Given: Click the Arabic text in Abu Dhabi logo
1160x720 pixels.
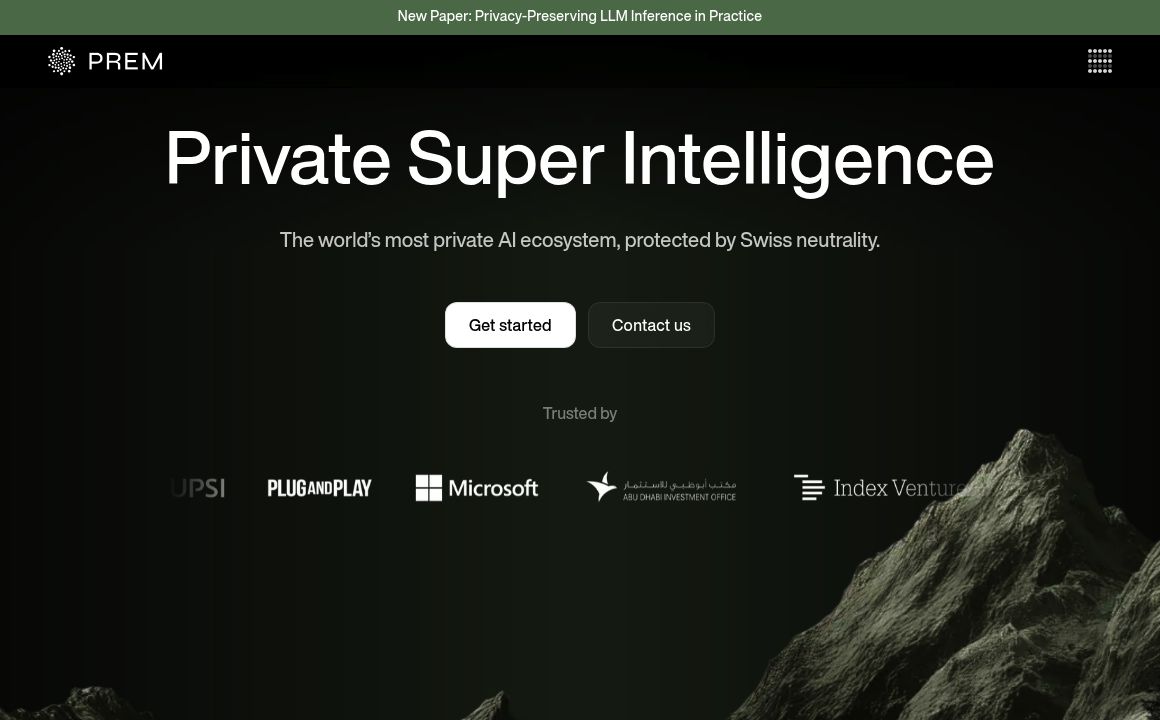Looking at the screenshot, I should pos(679,484).
